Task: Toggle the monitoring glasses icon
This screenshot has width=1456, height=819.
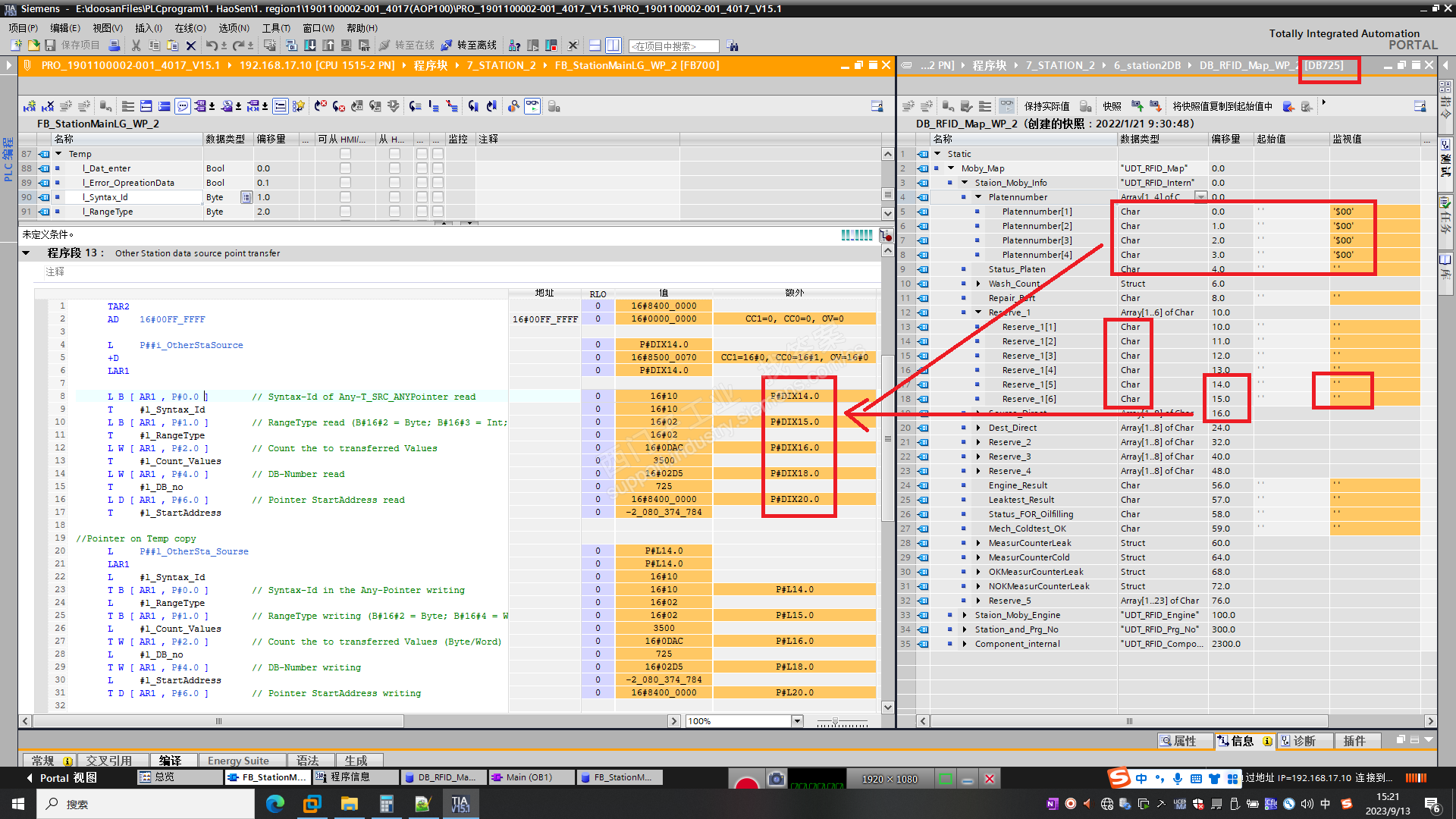Action: [x=532, y=106]
